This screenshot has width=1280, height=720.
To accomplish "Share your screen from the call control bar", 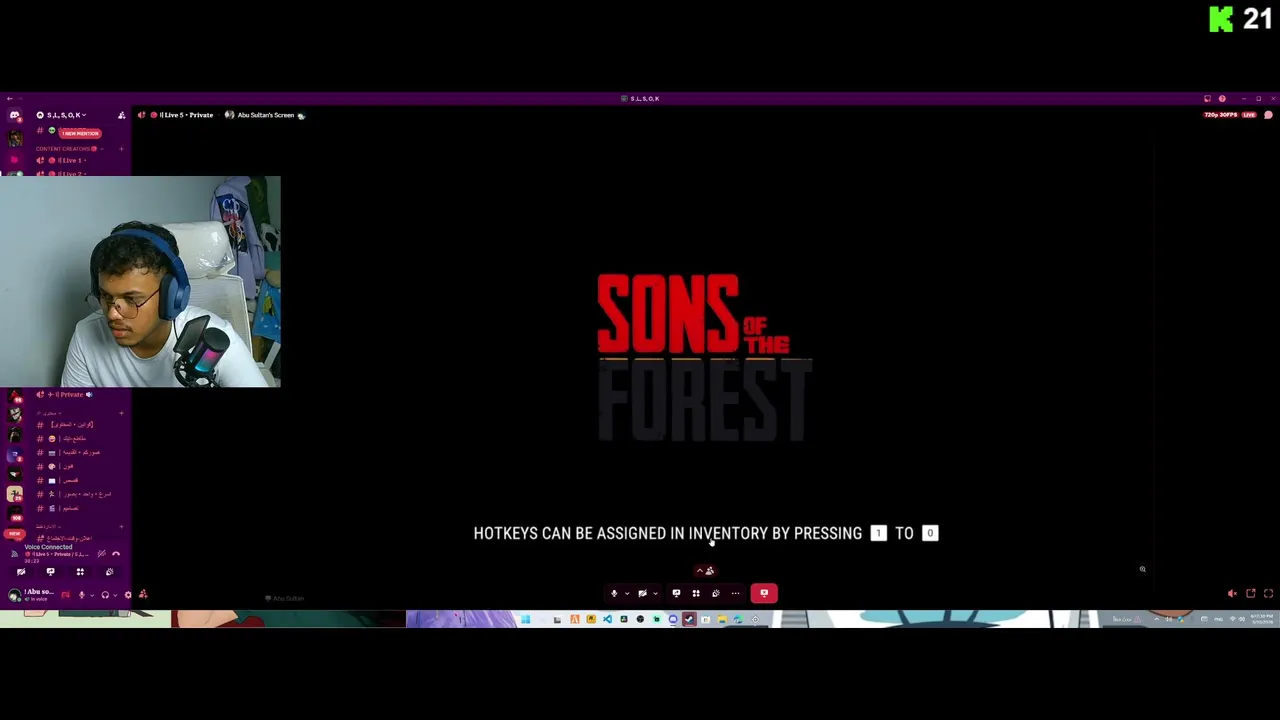I will (x=676, y=593).
